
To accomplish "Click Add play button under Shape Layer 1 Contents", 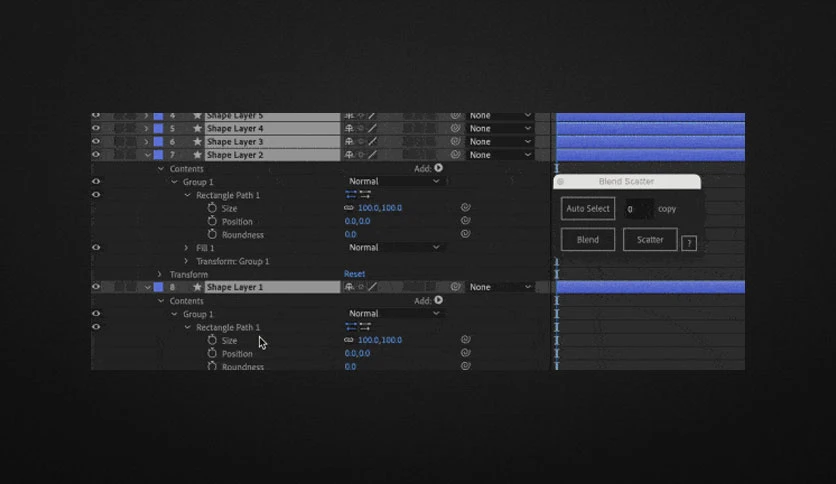I will [438, 300].
